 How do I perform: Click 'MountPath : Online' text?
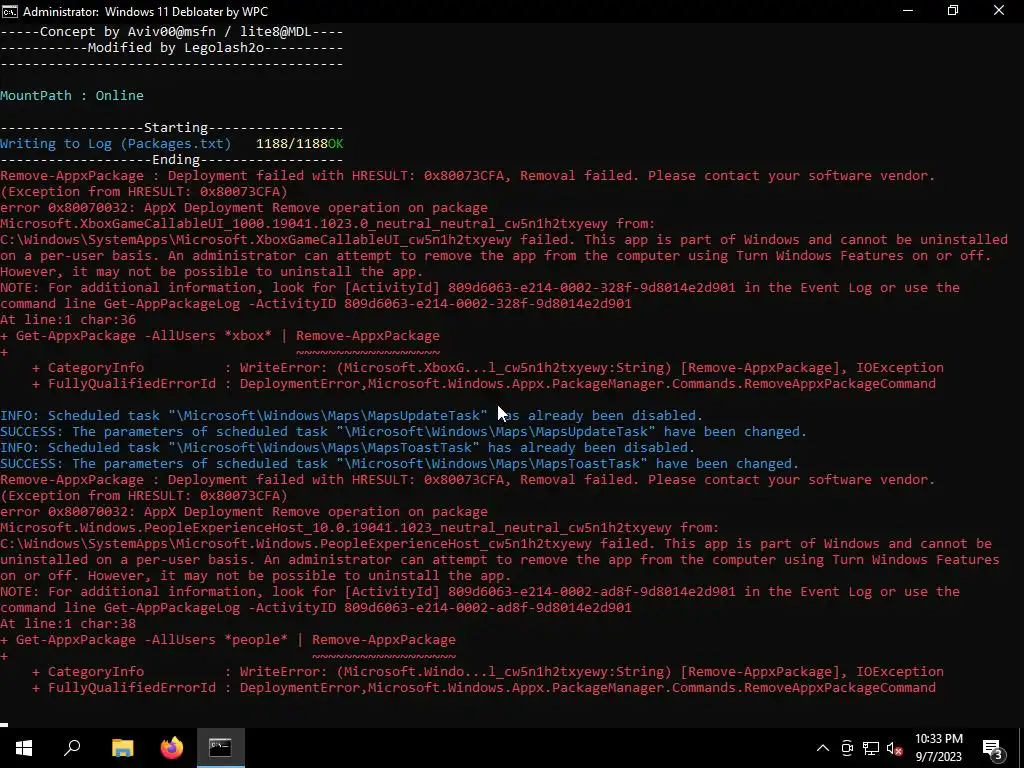72,95
